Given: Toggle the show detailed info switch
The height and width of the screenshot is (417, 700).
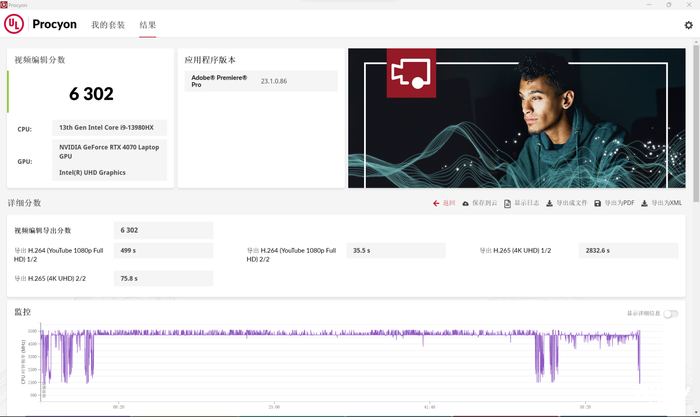Looking at the screenshot, I should pyautogui.click(x=671, y=314).
